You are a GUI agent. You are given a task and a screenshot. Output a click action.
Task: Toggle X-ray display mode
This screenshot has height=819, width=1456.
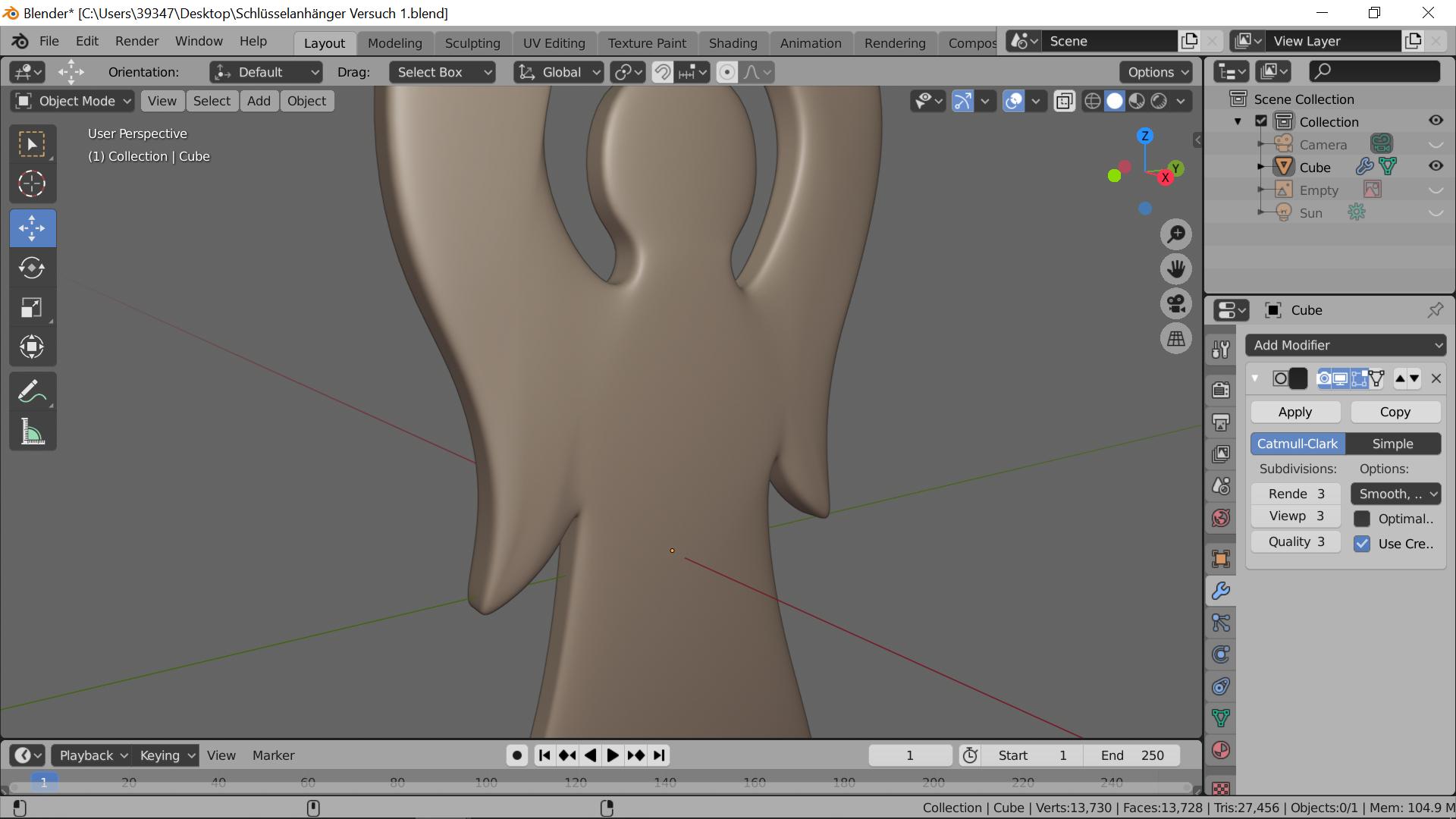tap(1064, 101)
